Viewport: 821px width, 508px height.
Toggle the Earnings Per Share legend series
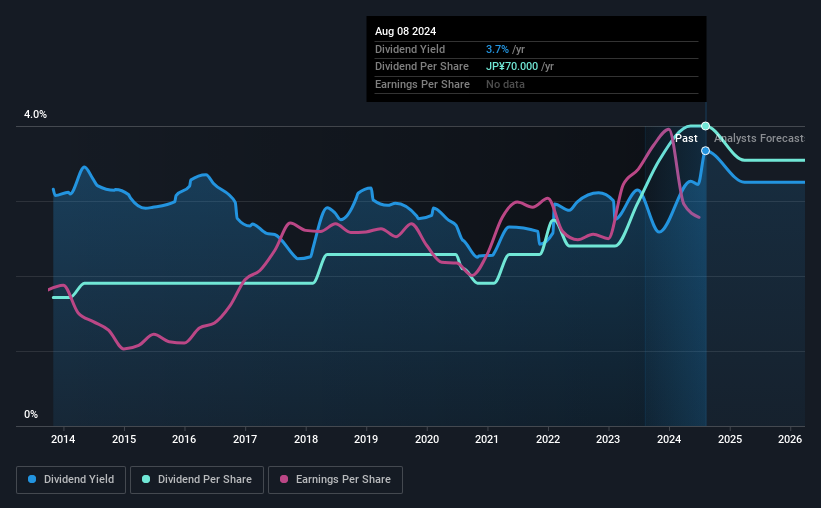335,479
